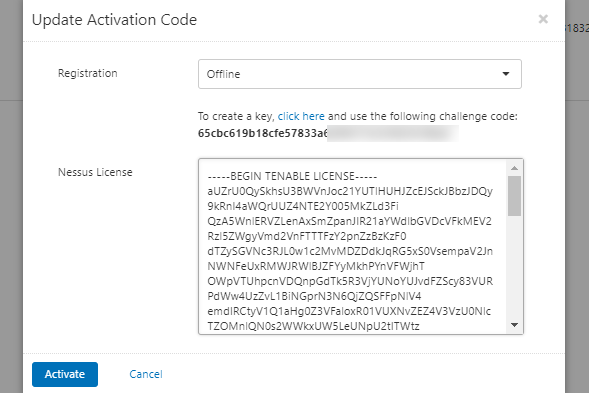Click the blurred portion of the challenge code
Viewport: 589px width, 393px height.
(x=393, y=133)
